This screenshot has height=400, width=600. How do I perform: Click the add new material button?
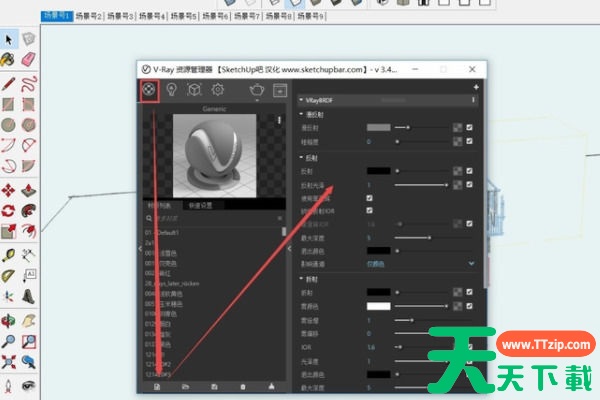[157, 387]
